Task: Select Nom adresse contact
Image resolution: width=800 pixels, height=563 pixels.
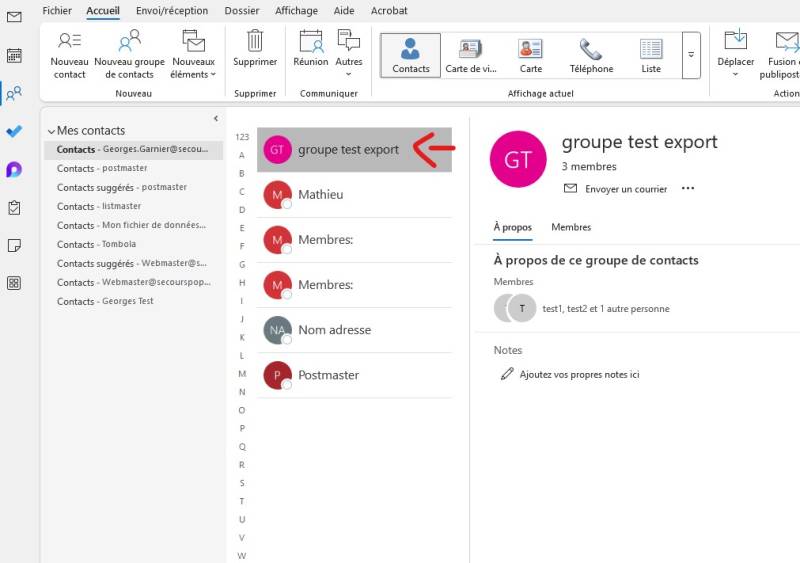Action: point(354,330)
